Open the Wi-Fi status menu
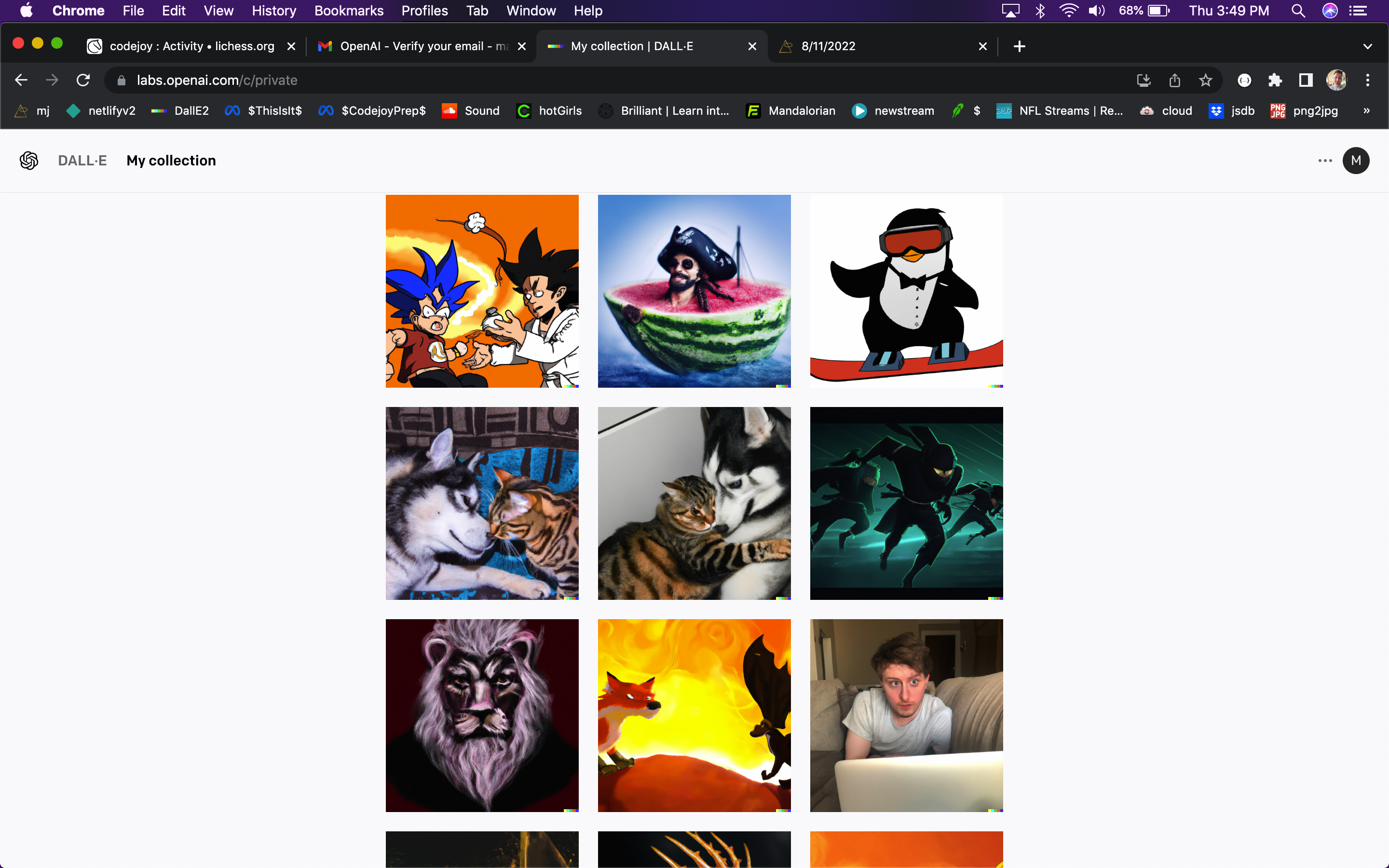Screen dimensions: 1389x868 coord(1068,11)
